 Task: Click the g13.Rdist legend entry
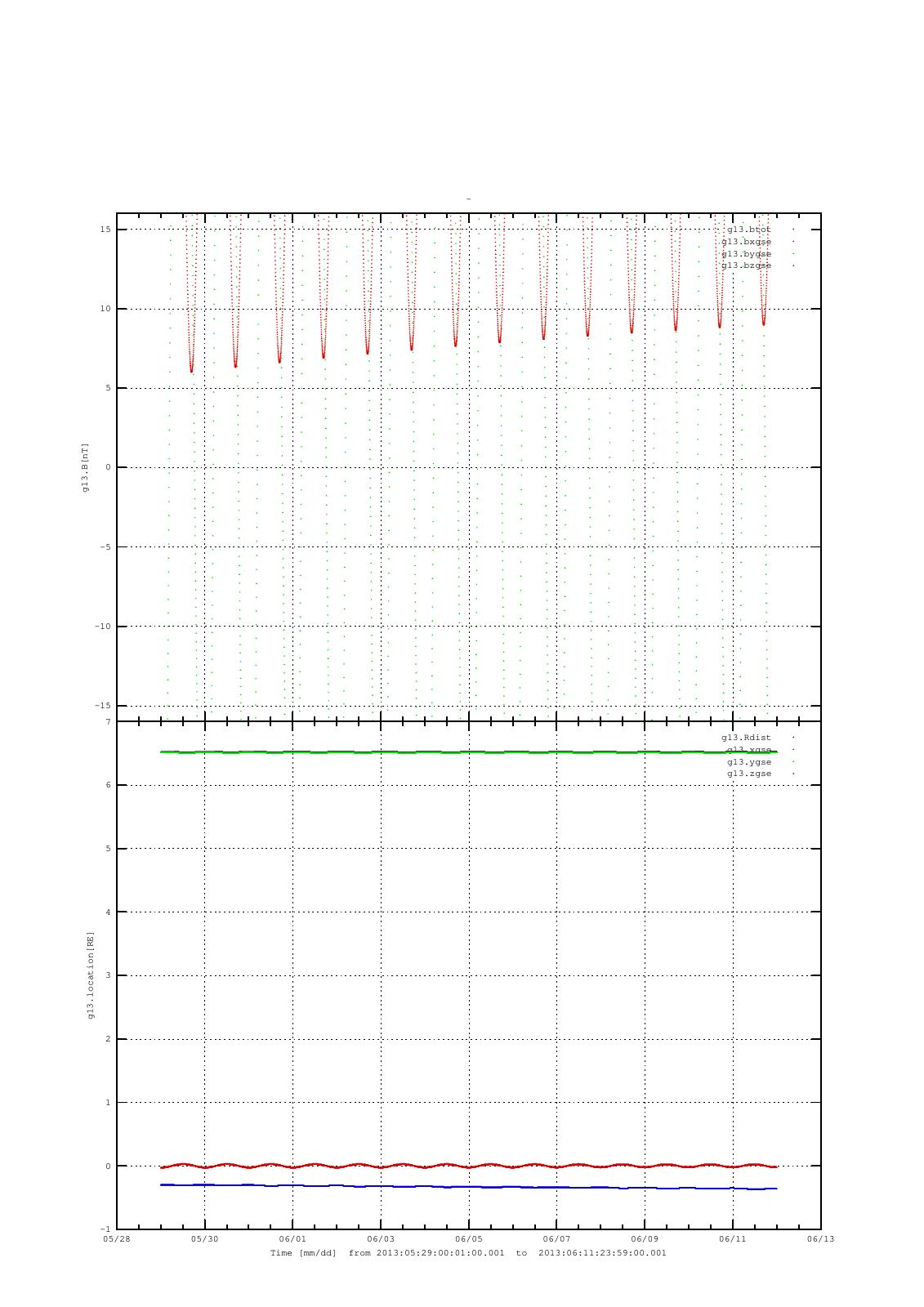click(x=746, y=738)
